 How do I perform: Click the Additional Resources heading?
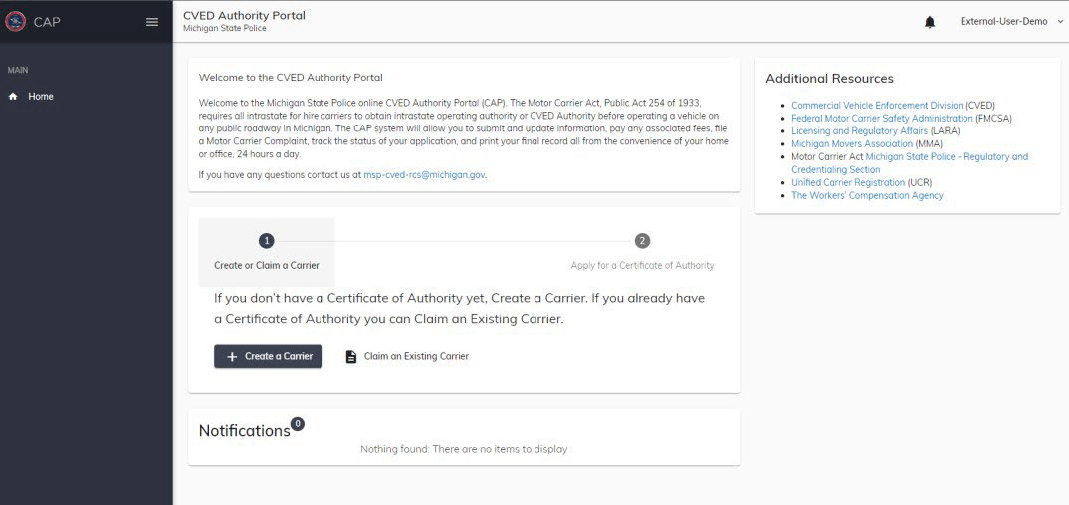tap(829, 79)
